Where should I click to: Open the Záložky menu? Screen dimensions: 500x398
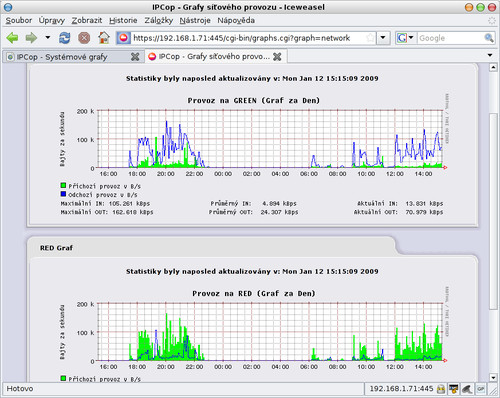click(159, 20)
